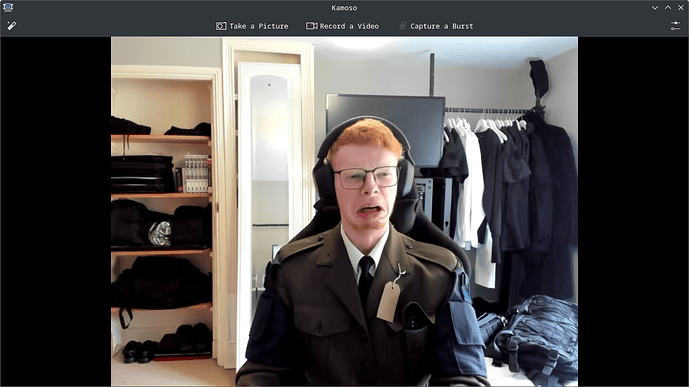Enable the Capture a Burst mode label
This screenshot has height=387, width=689.
(442, 26)
